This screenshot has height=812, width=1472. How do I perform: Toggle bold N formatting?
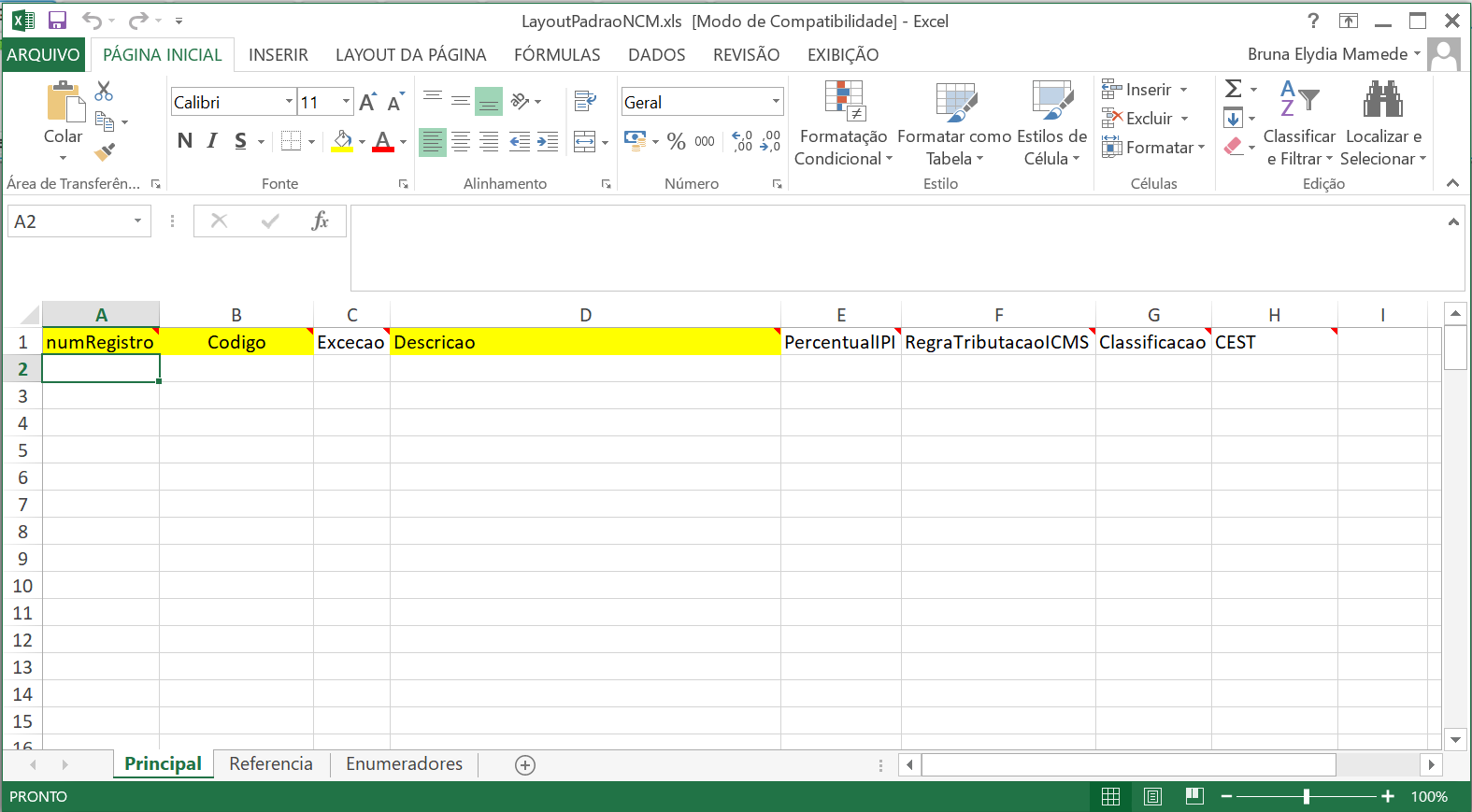pyautogui.click(x=185, y=141)
